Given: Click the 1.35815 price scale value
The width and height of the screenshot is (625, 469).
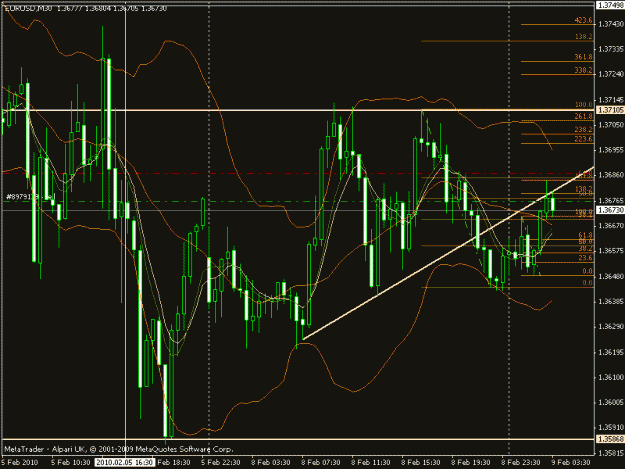Looking at the screenshot, I should click(611, 453).
